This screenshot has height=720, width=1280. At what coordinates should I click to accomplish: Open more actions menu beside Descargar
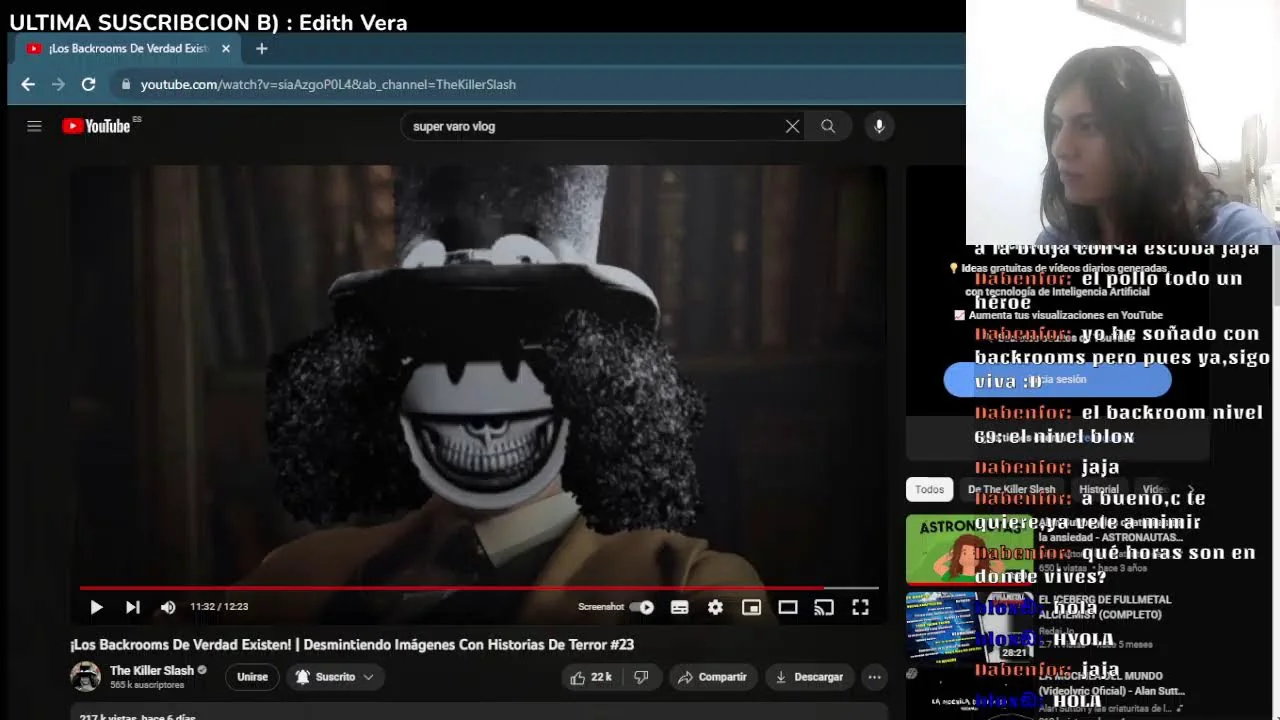(x=874, y=677)
